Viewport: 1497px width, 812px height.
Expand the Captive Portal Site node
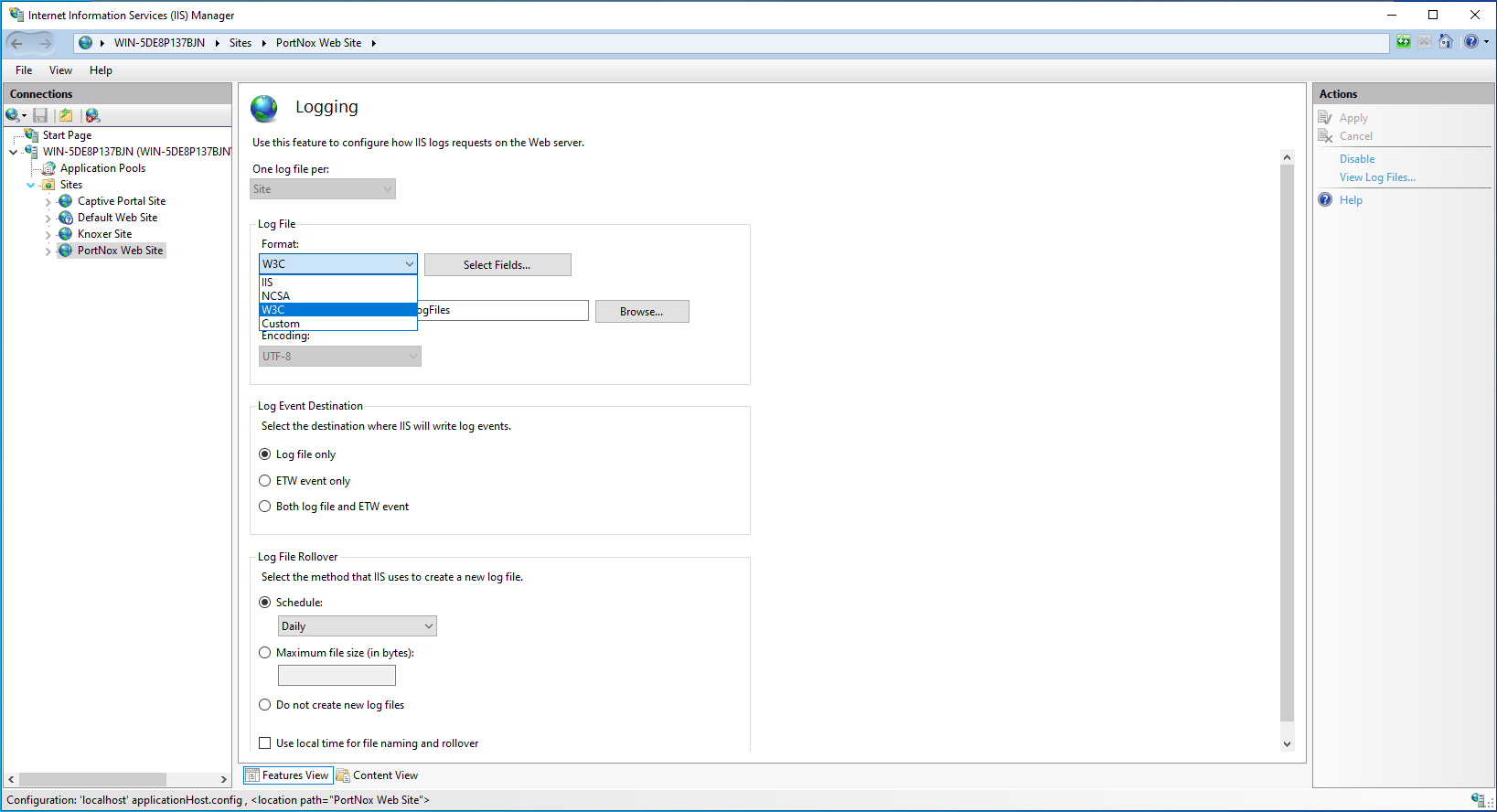[48, 202]
